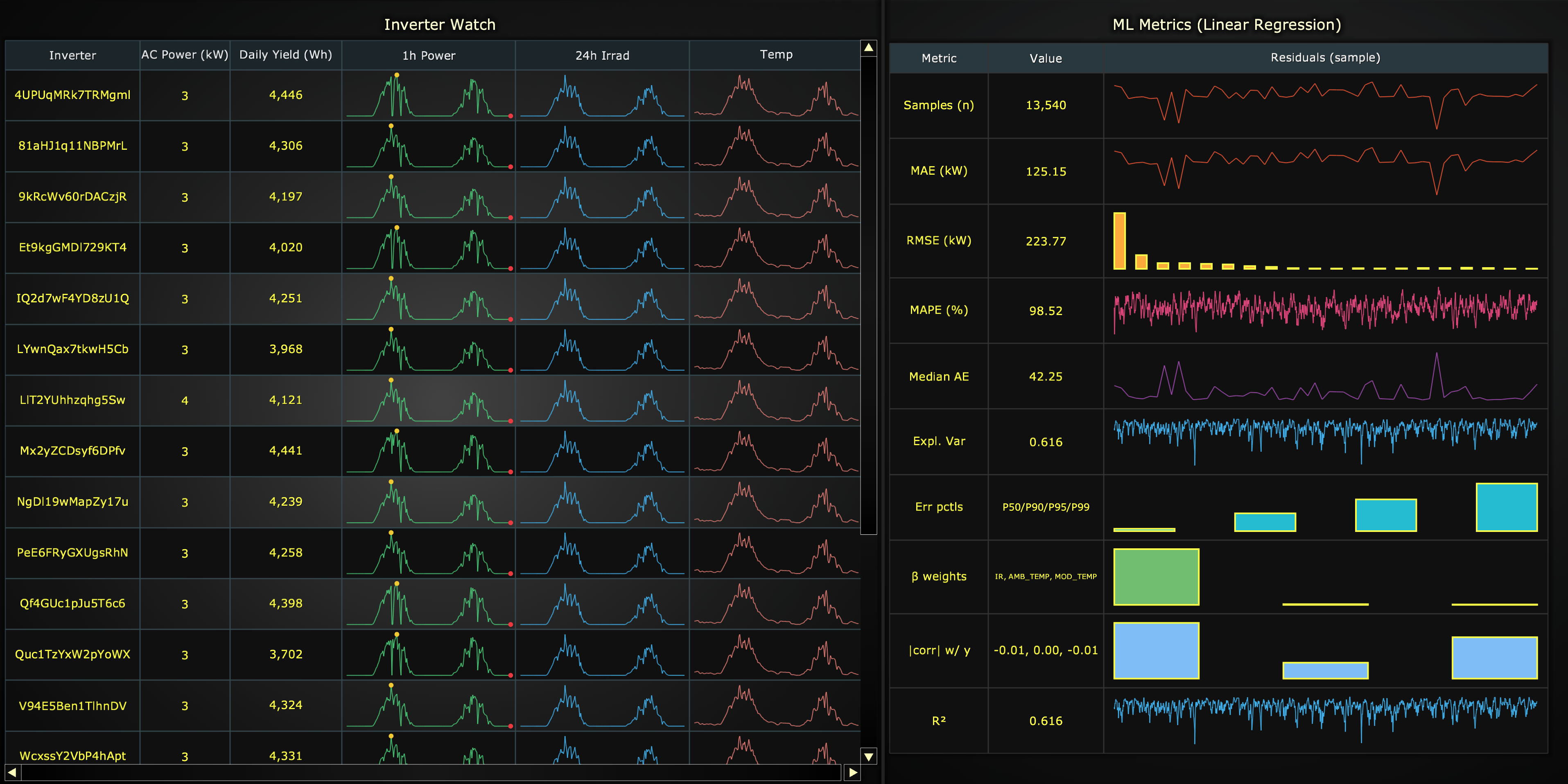Click the scroll down arrow of inverter table
This screenshot has height=784, width=1568.
tap(869, 756)
